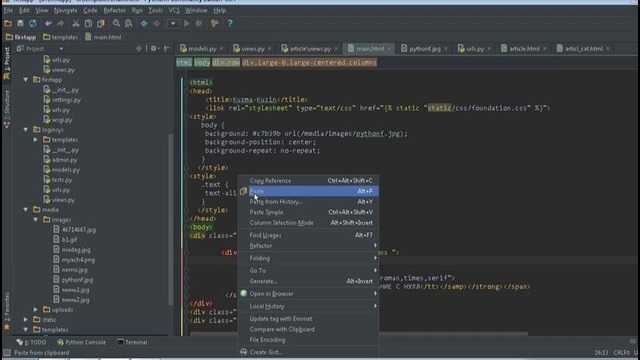Collapse the images folder
The image size is (640, 360).
36,220
